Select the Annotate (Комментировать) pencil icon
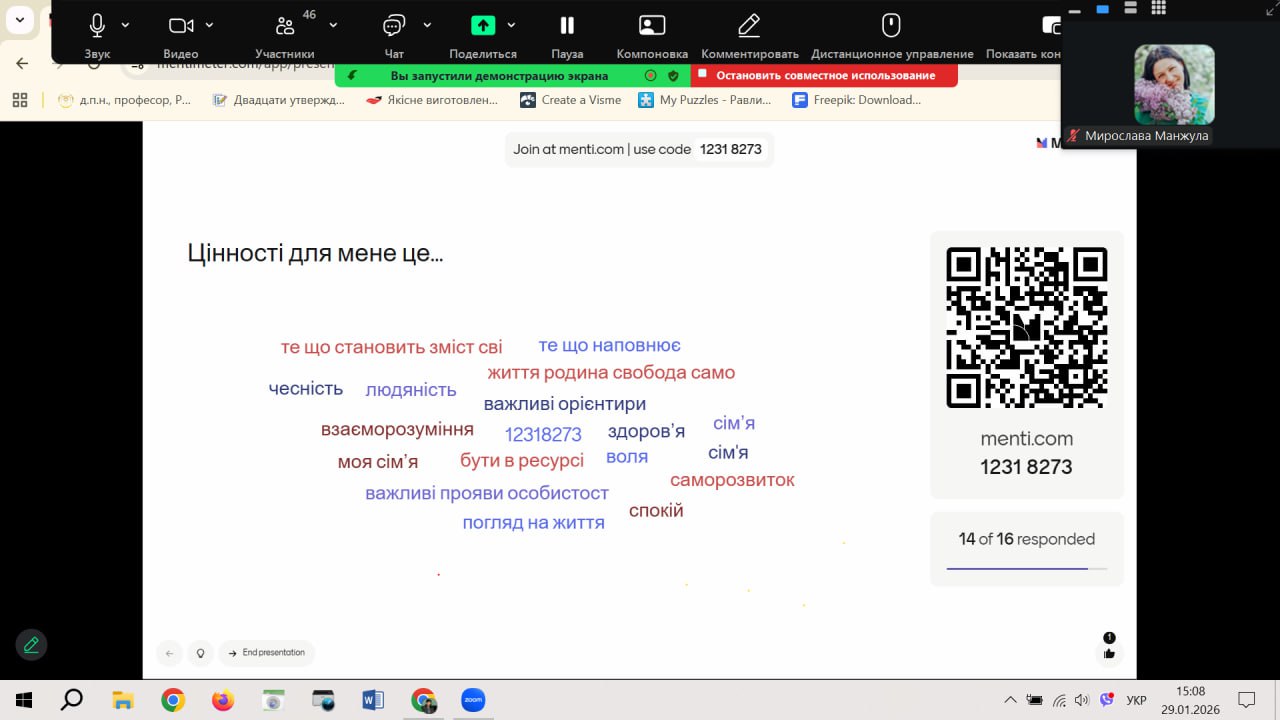1280x720 pixels. (749, 26)
